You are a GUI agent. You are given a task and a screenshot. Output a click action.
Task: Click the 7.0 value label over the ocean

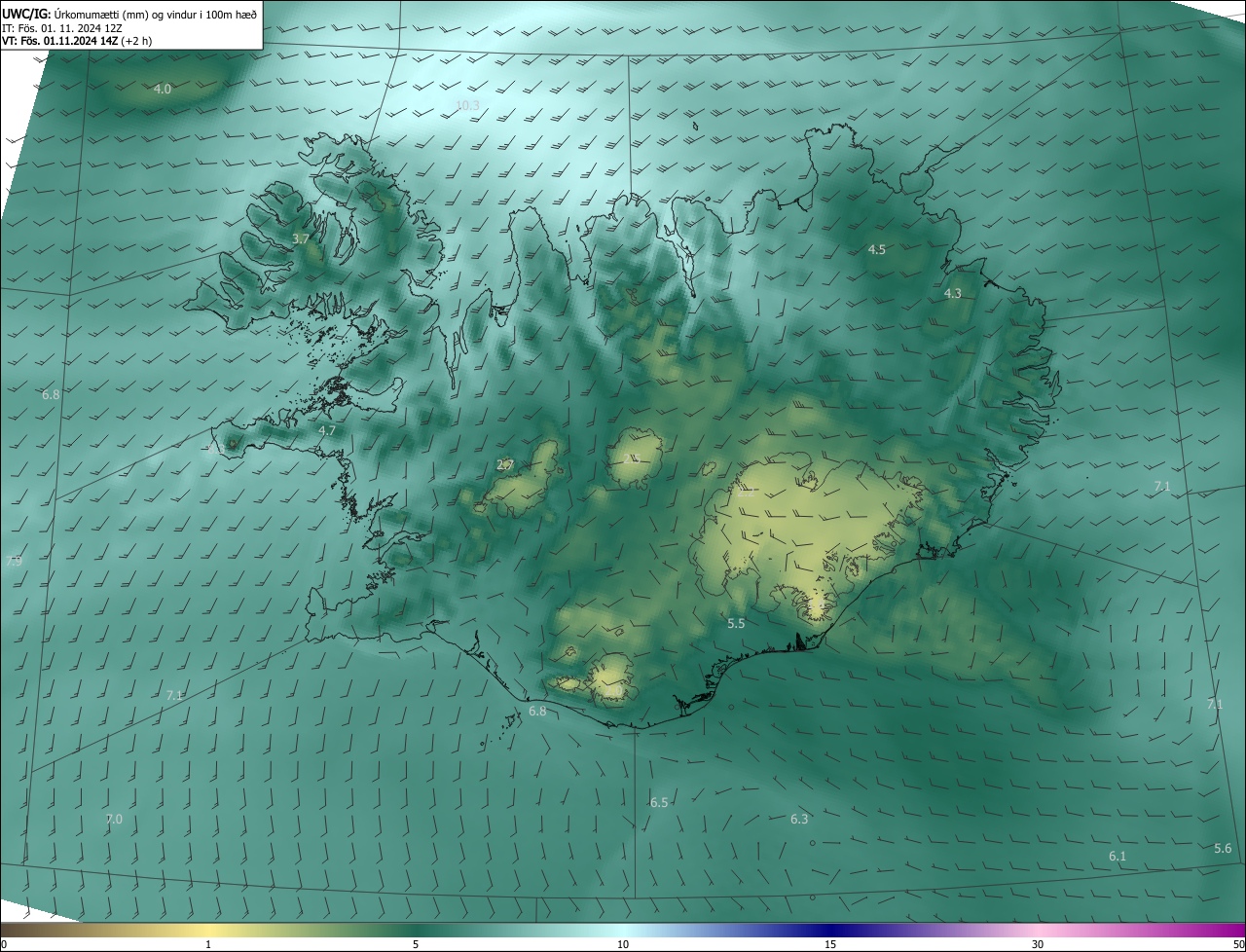click(x=114, y=820)
